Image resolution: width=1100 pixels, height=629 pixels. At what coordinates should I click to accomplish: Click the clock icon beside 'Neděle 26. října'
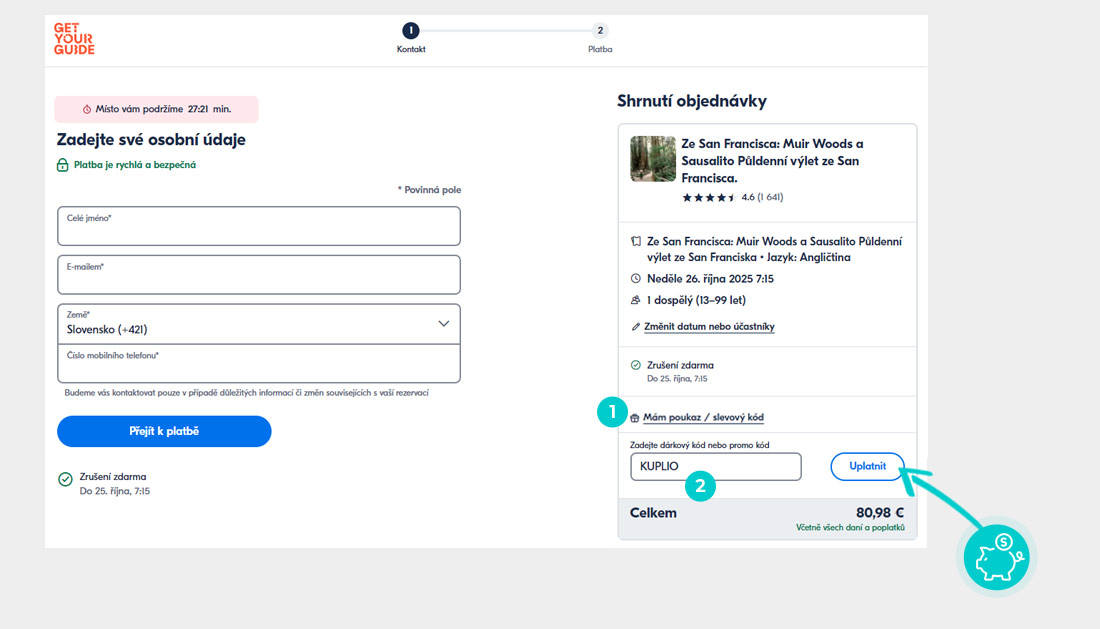(x=636, y=278)
